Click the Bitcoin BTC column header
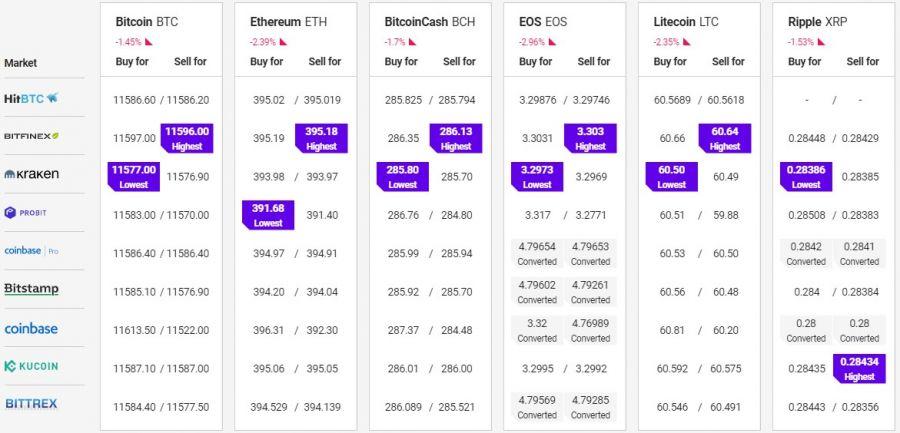 147,22
